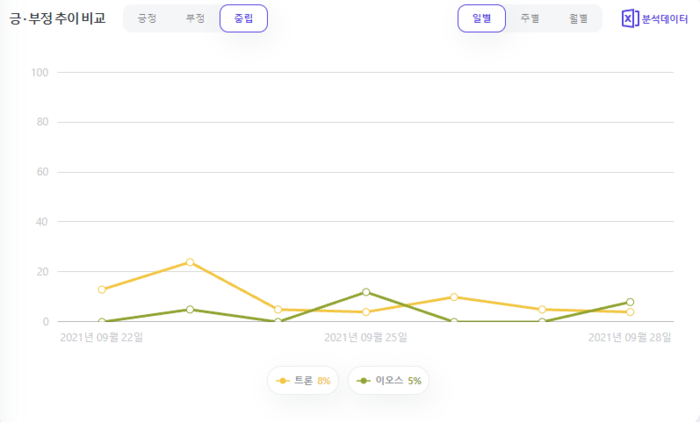Click the 2021년 09월 25일 axis label
Viewport: 700px width, 422px height.
[x=366, y=337]
